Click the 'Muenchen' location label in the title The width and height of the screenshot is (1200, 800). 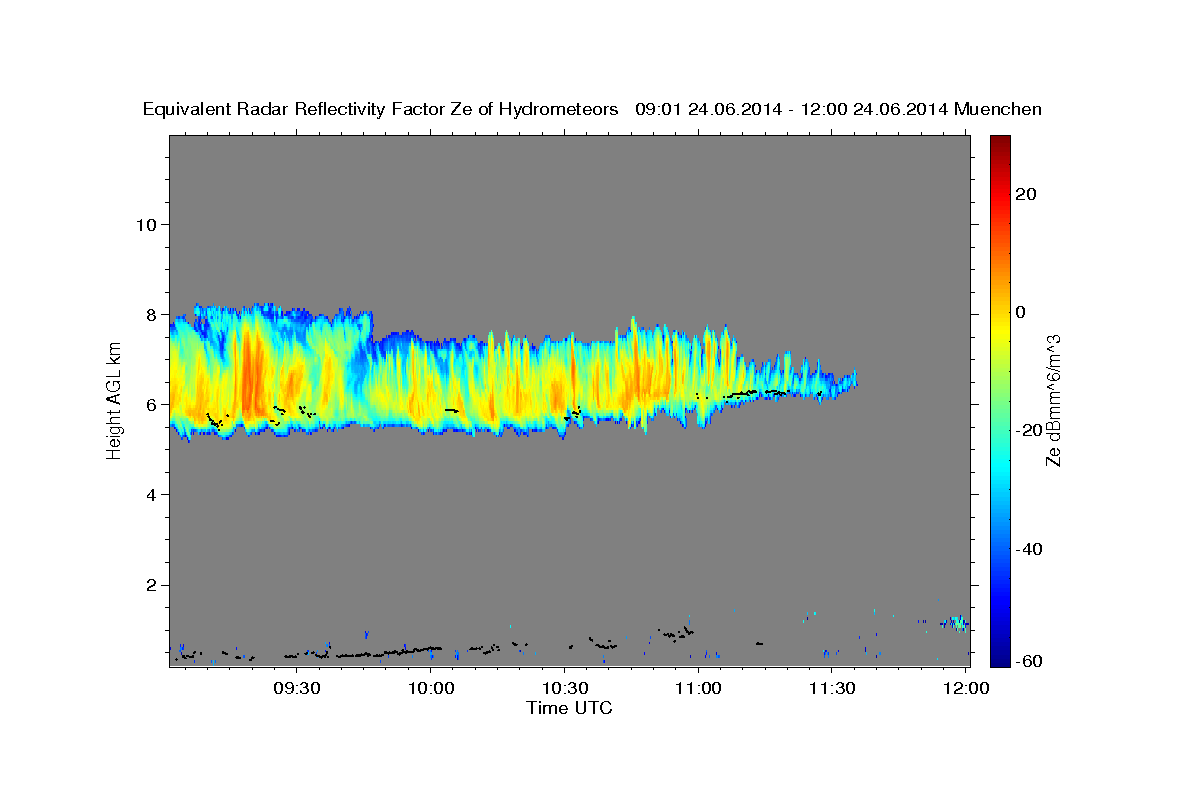click(998, 109)
